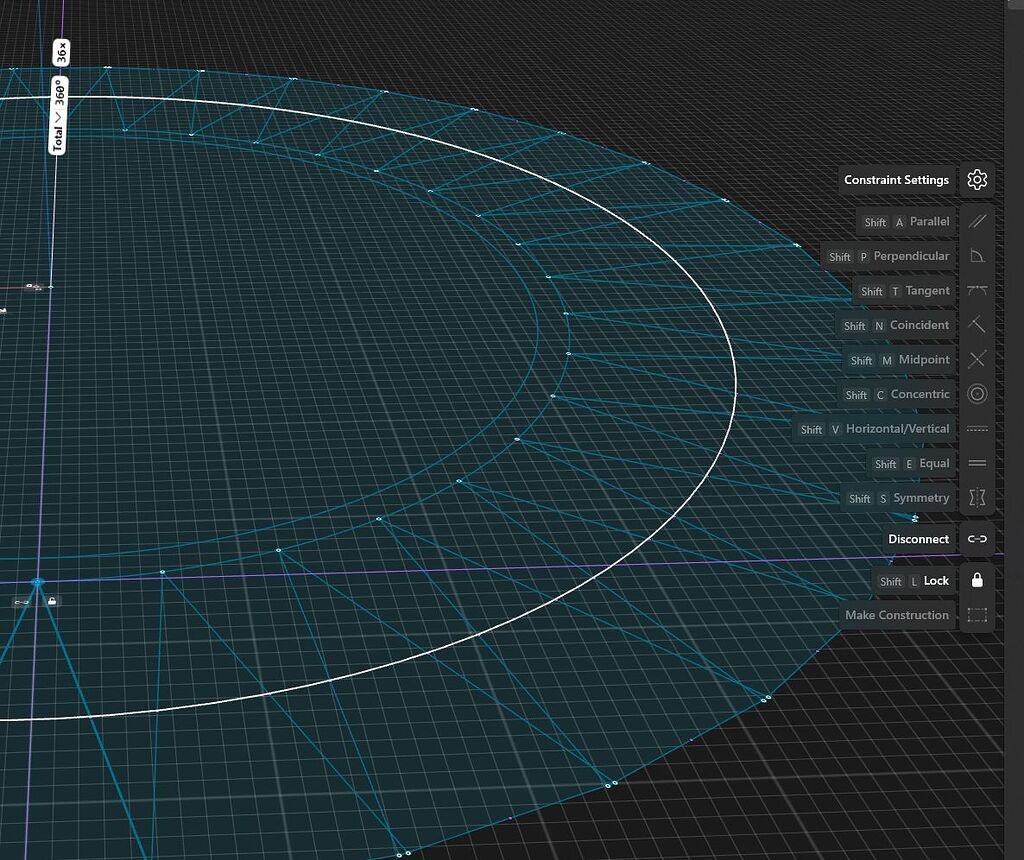Image resolution: width=1024 pixels, height=860 pixels.
Task: Toggle Make Construction on selected geometry
Action: 977,615
